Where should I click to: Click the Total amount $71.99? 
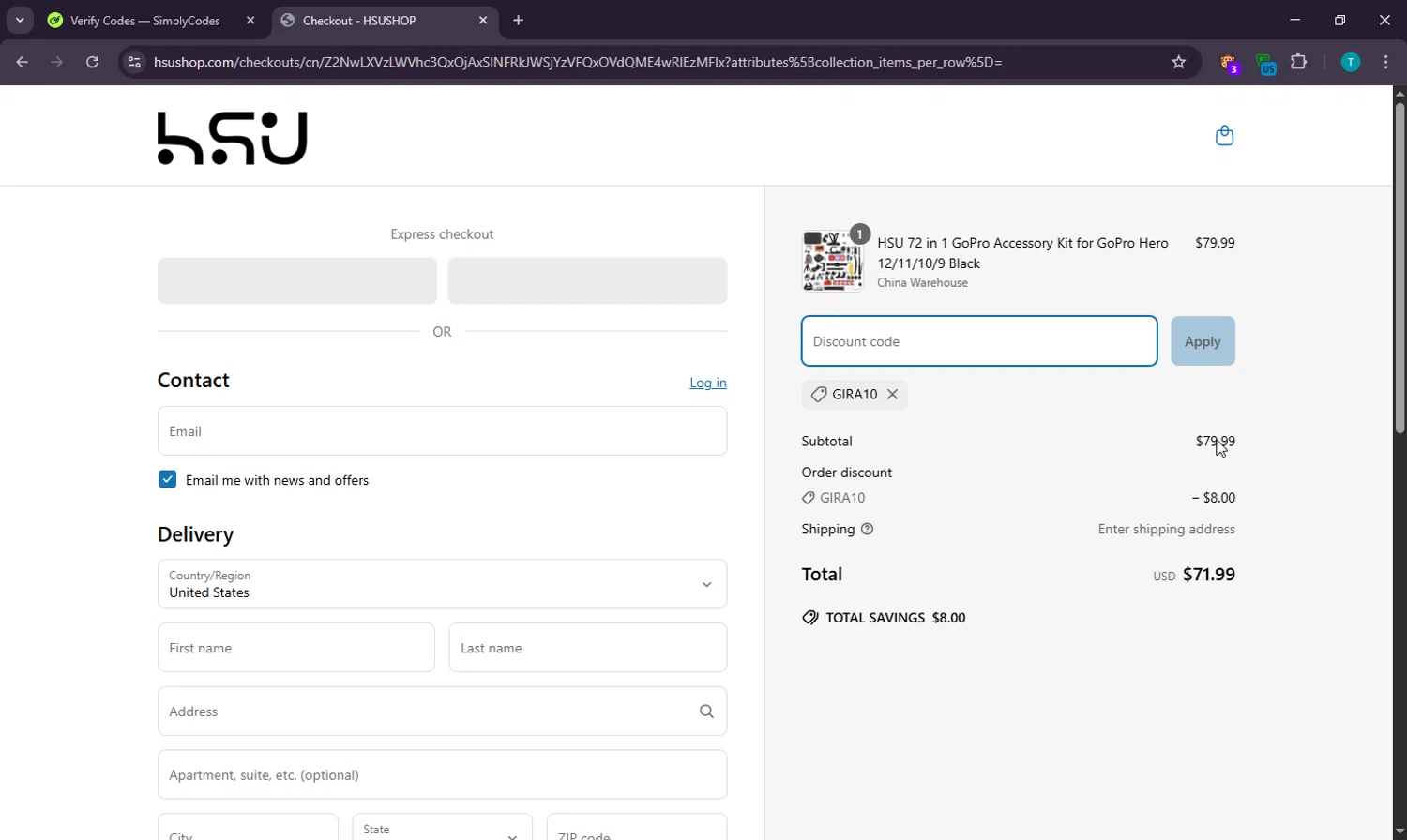coord(1209,575)
